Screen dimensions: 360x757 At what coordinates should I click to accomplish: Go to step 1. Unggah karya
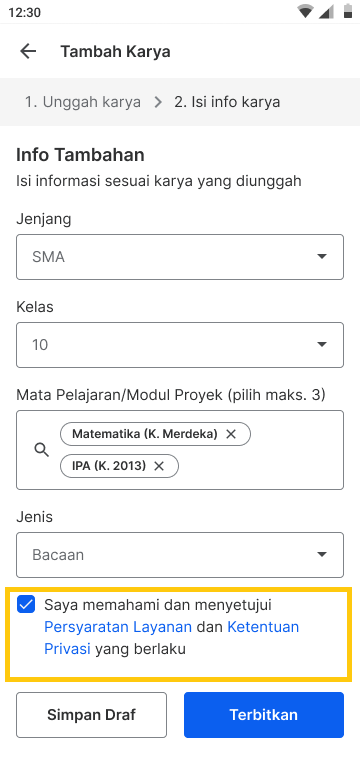83,102
